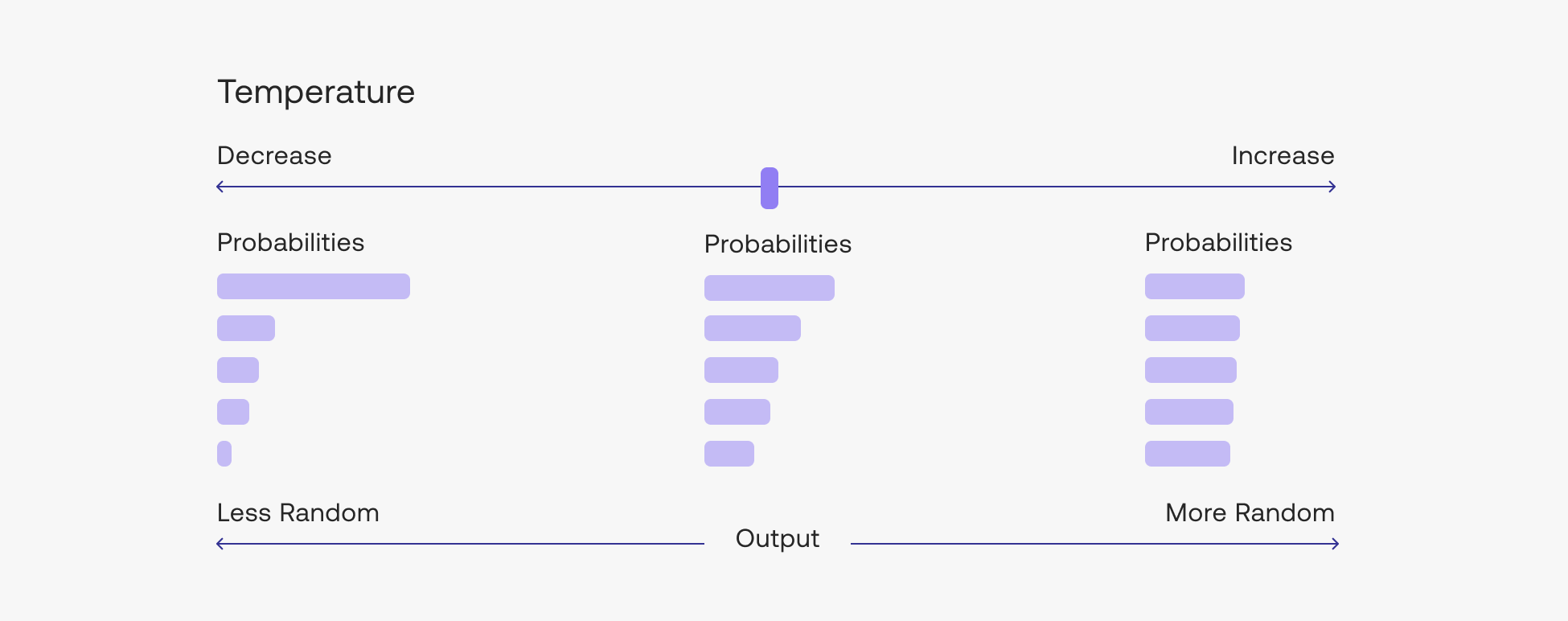This screenshot has width=1568, height=621.
Task: Select the Less Random label
Action: tap(298, 512)
